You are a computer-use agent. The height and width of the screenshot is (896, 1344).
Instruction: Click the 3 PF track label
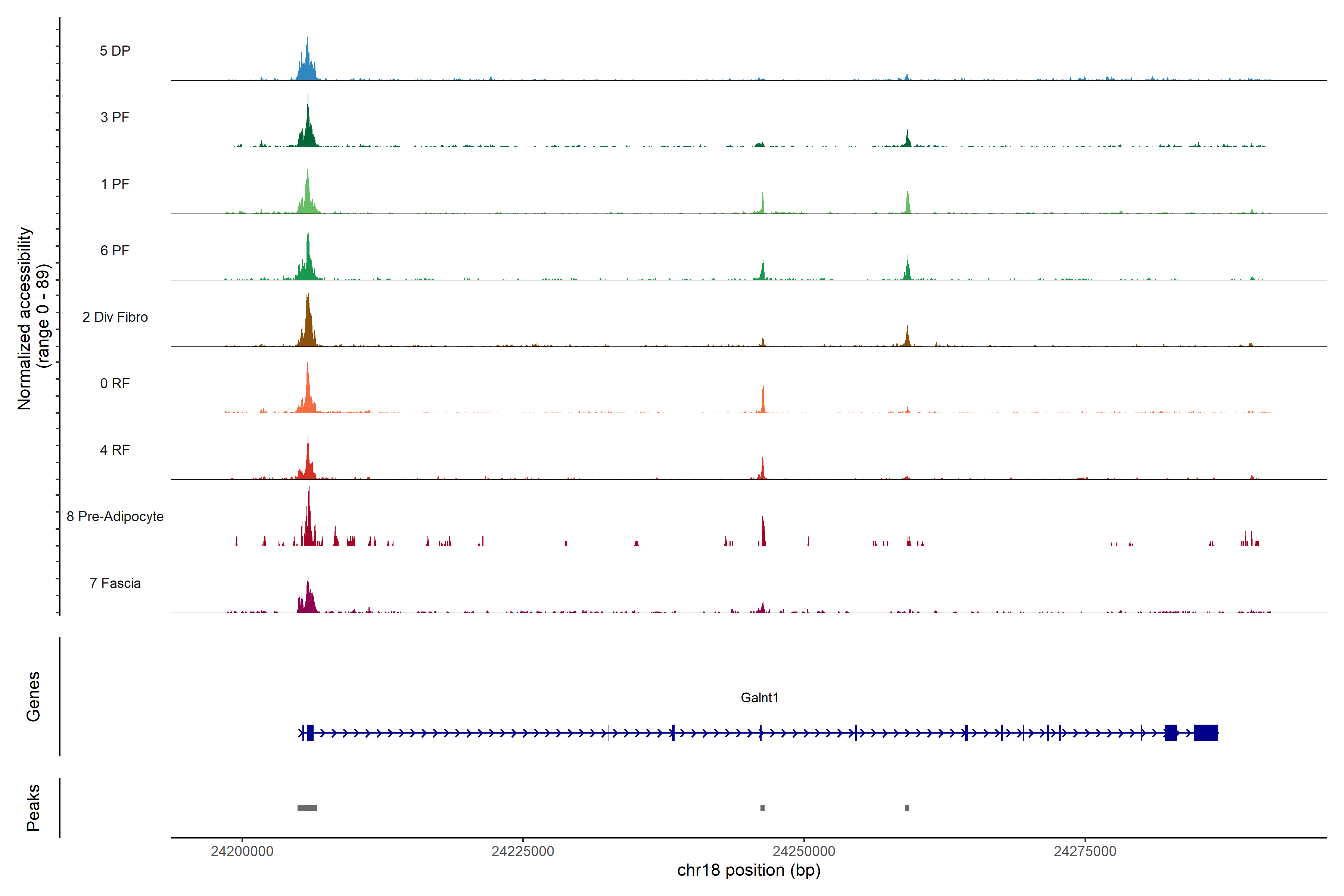point(115,117)
